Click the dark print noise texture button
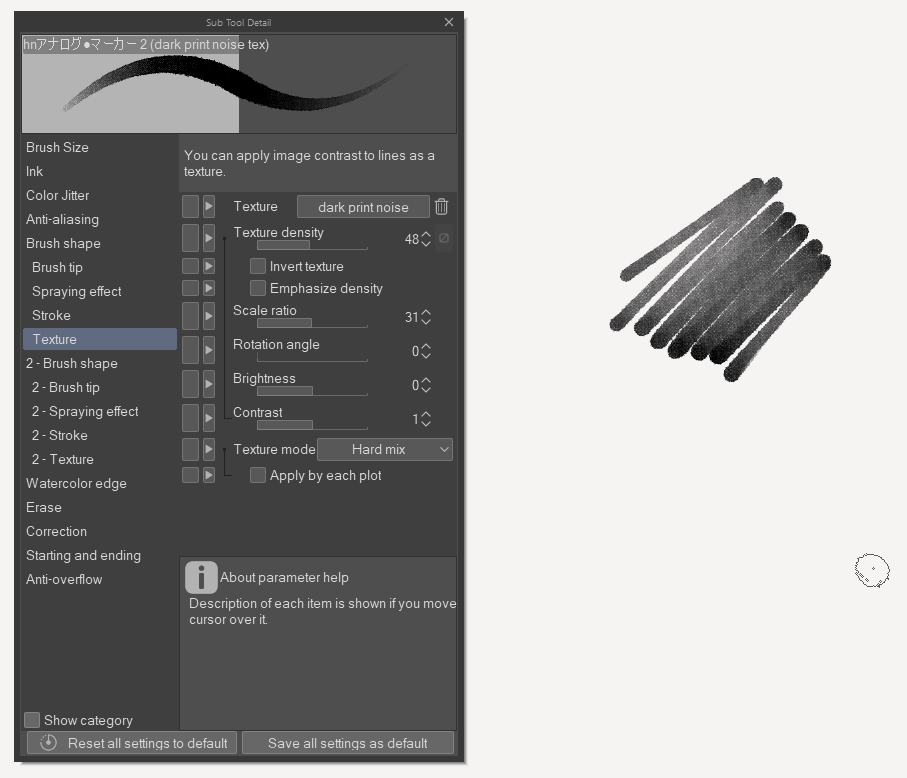The height and width of the screenshot is (778, 907). (x=363, y=207)
